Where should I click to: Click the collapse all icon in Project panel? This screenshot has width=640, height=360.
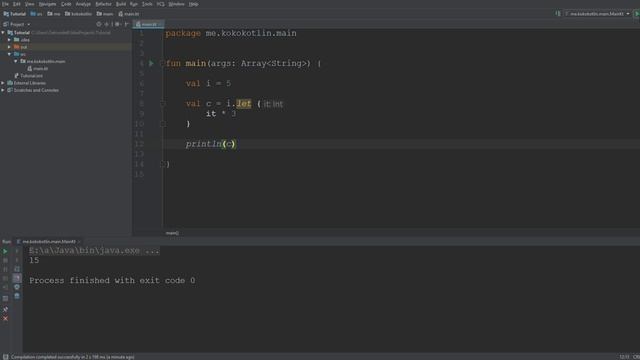[x=108, y=24]
